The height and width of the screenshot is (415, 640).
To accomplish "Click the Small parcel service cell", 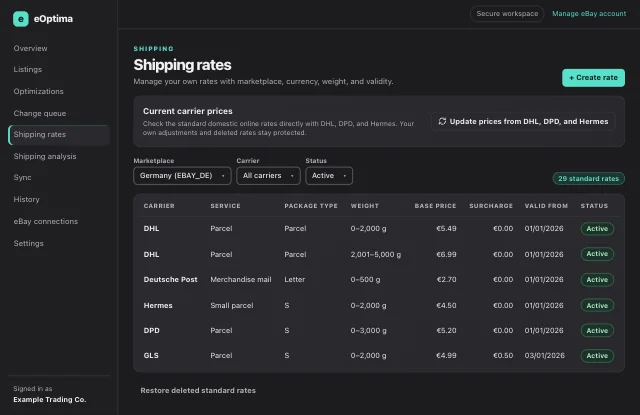I will (232, 306).
